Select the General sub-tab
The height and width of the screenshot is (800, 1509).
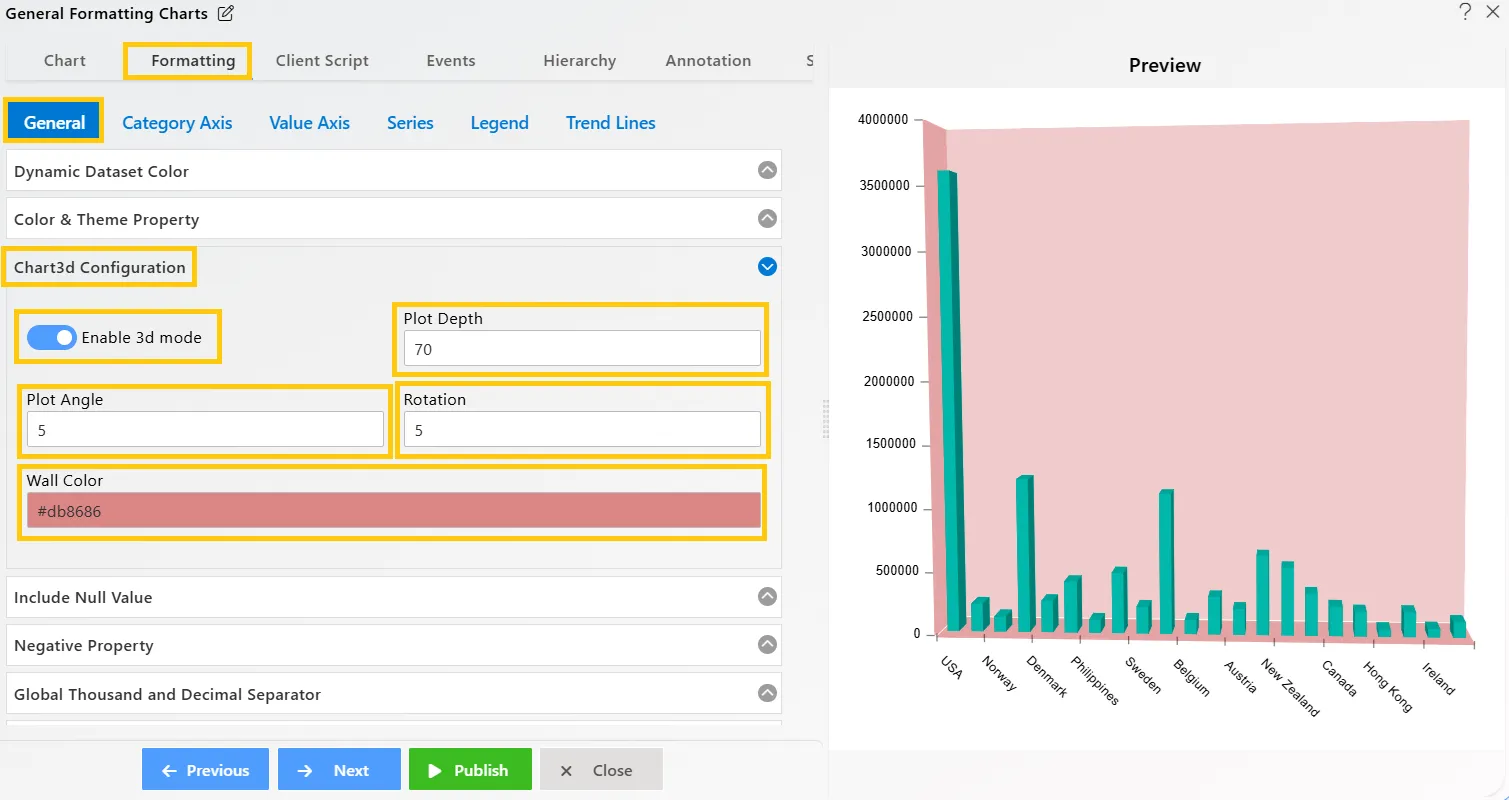pos(54,123)
